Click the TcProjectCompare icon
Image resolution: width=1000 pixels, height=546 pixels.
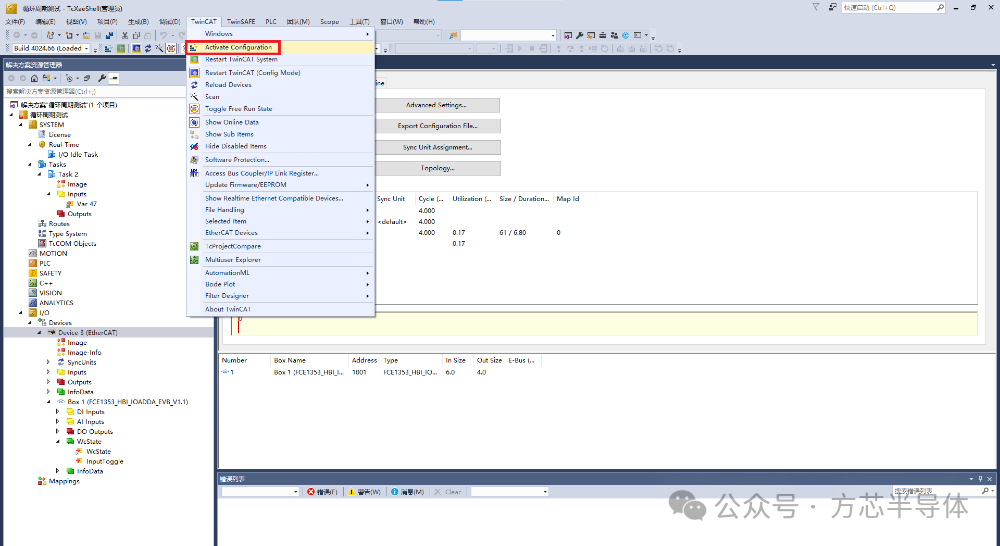click(195, 246)
